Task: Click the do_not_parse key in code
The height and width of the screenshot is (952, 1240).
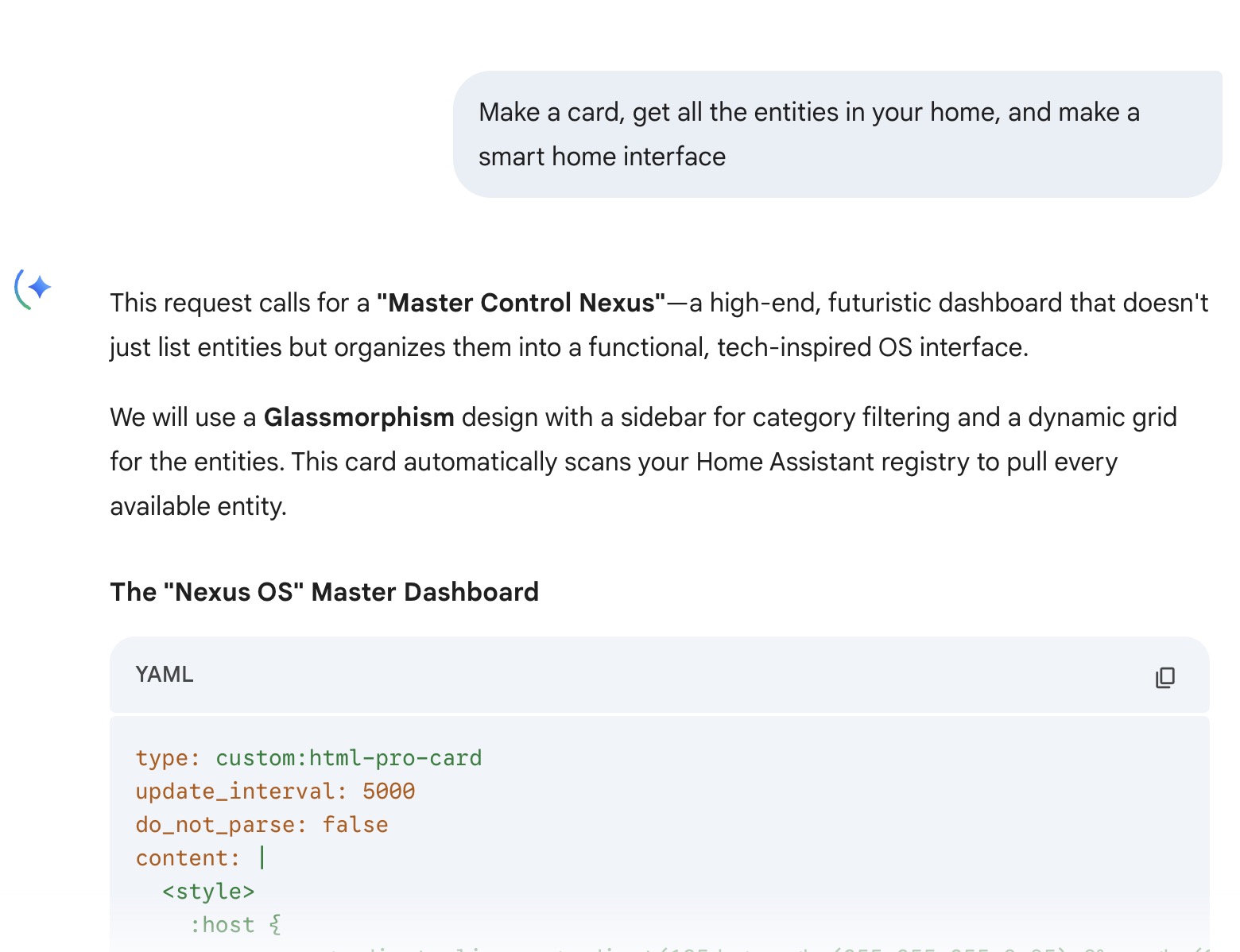Action: pyautogui.click(x=215, y=825)
